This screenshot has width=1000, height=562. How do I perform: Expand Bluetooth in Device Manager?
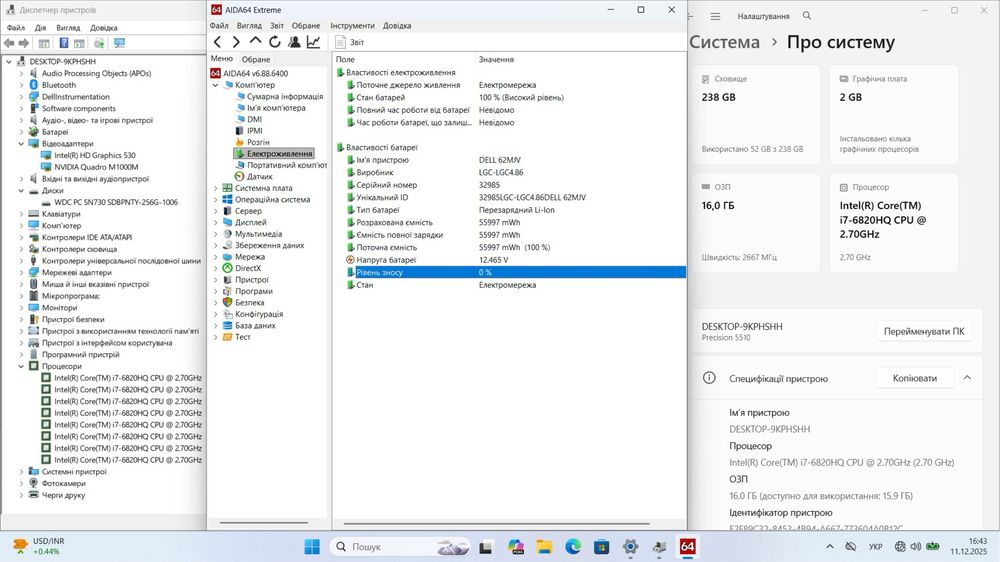click(x=21, y=85)
